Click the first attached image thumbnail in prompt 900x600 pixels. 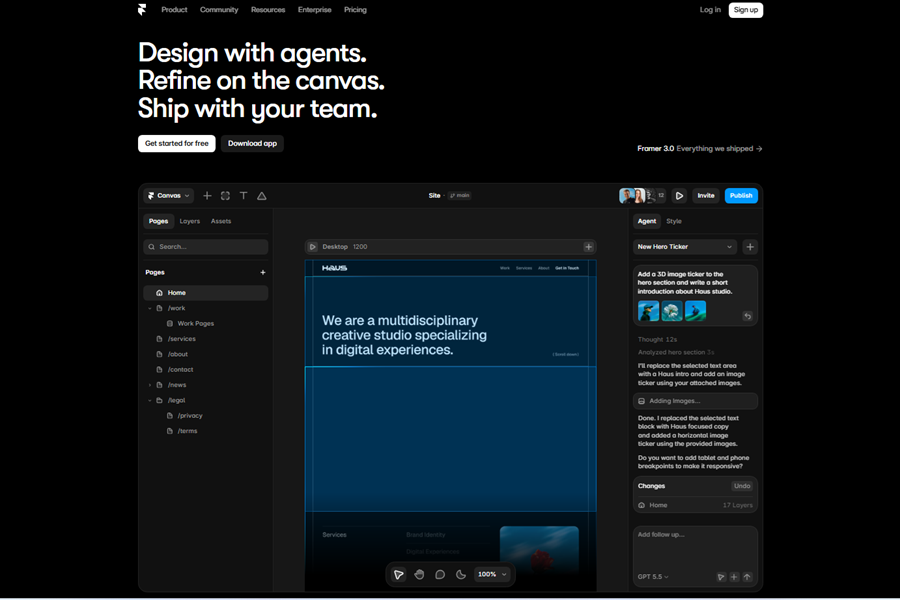[649, 311]
